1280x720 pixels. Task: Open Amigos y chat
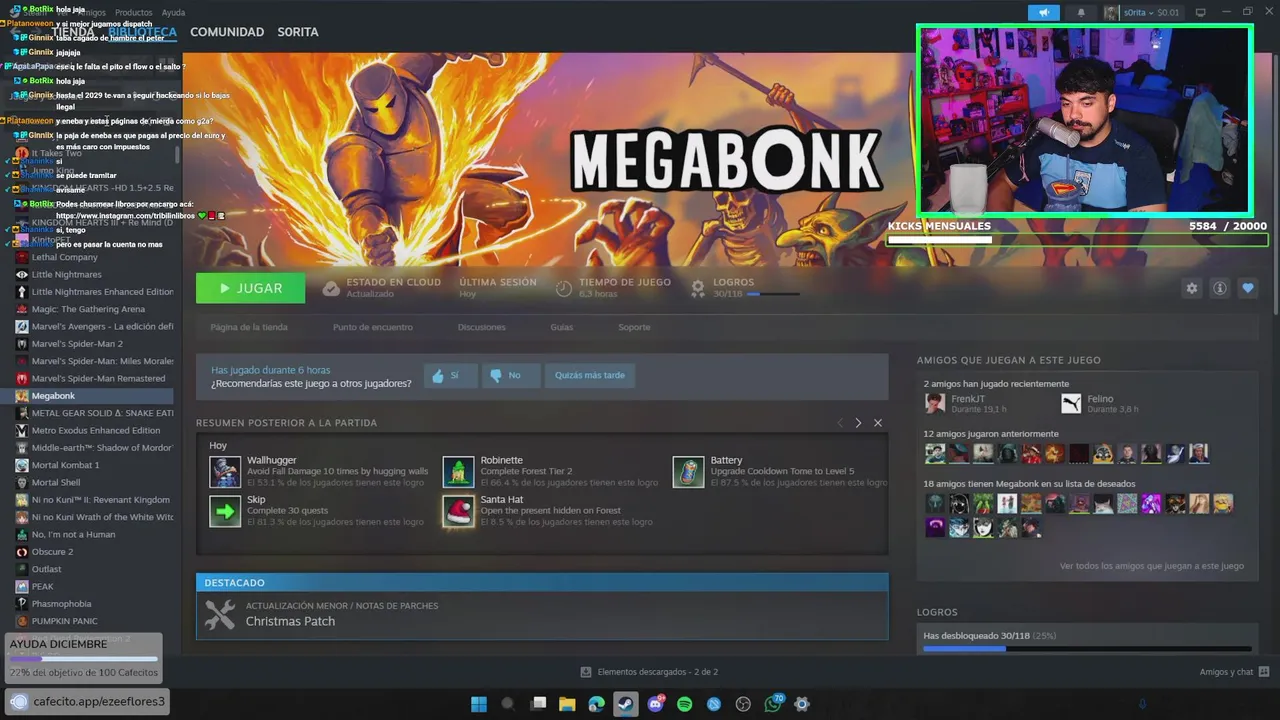tap(1235, 672)
